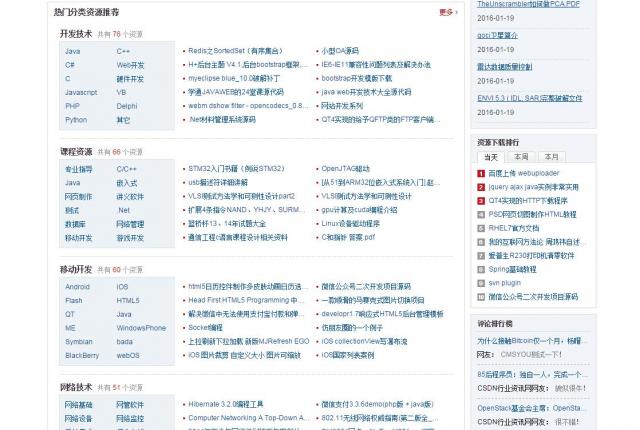Open the C# category under 开发技术
The height and width of the screenshot is (430, 640).
pyautogui.click(x=70, y=65)
